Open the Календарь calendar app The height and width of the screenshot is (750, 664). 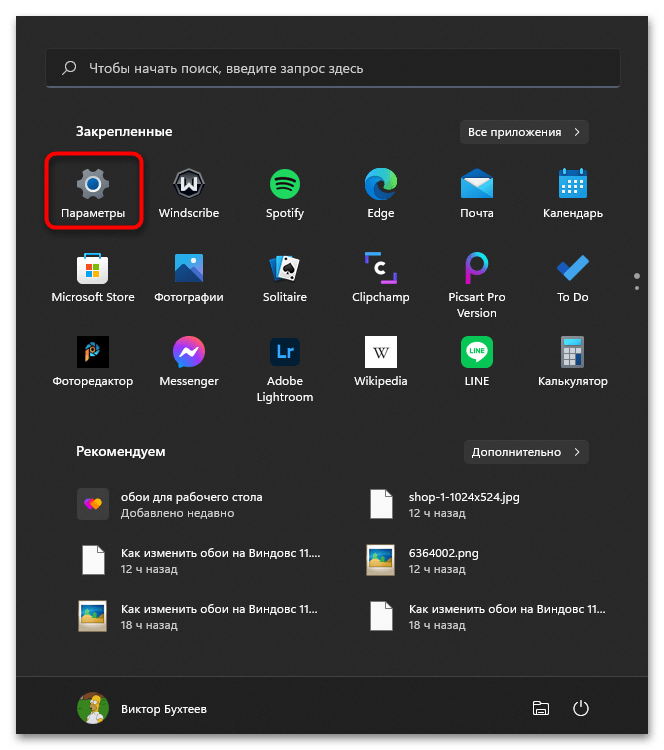point(573,192)
